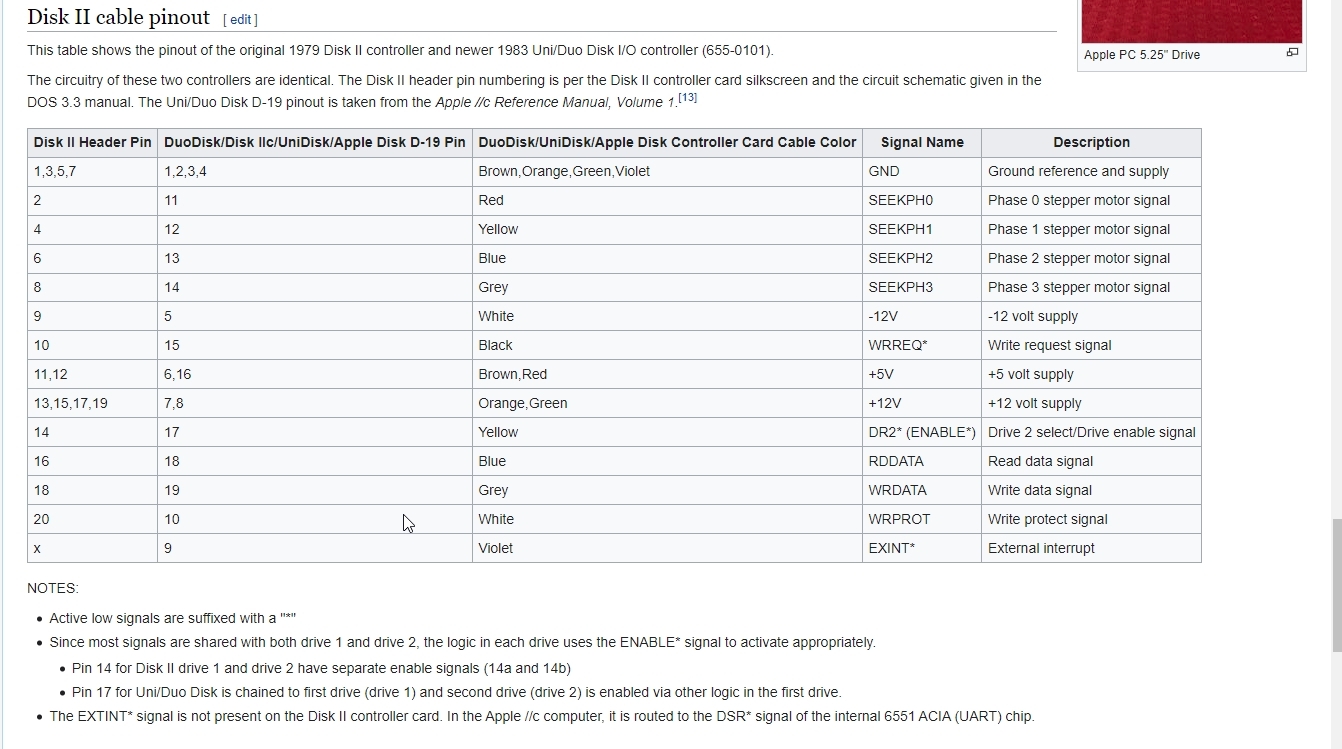Enlarge the Apple PC 5.25" Drive image icon
This screenshot has height=749, width=1342.
coord(1292,53)
